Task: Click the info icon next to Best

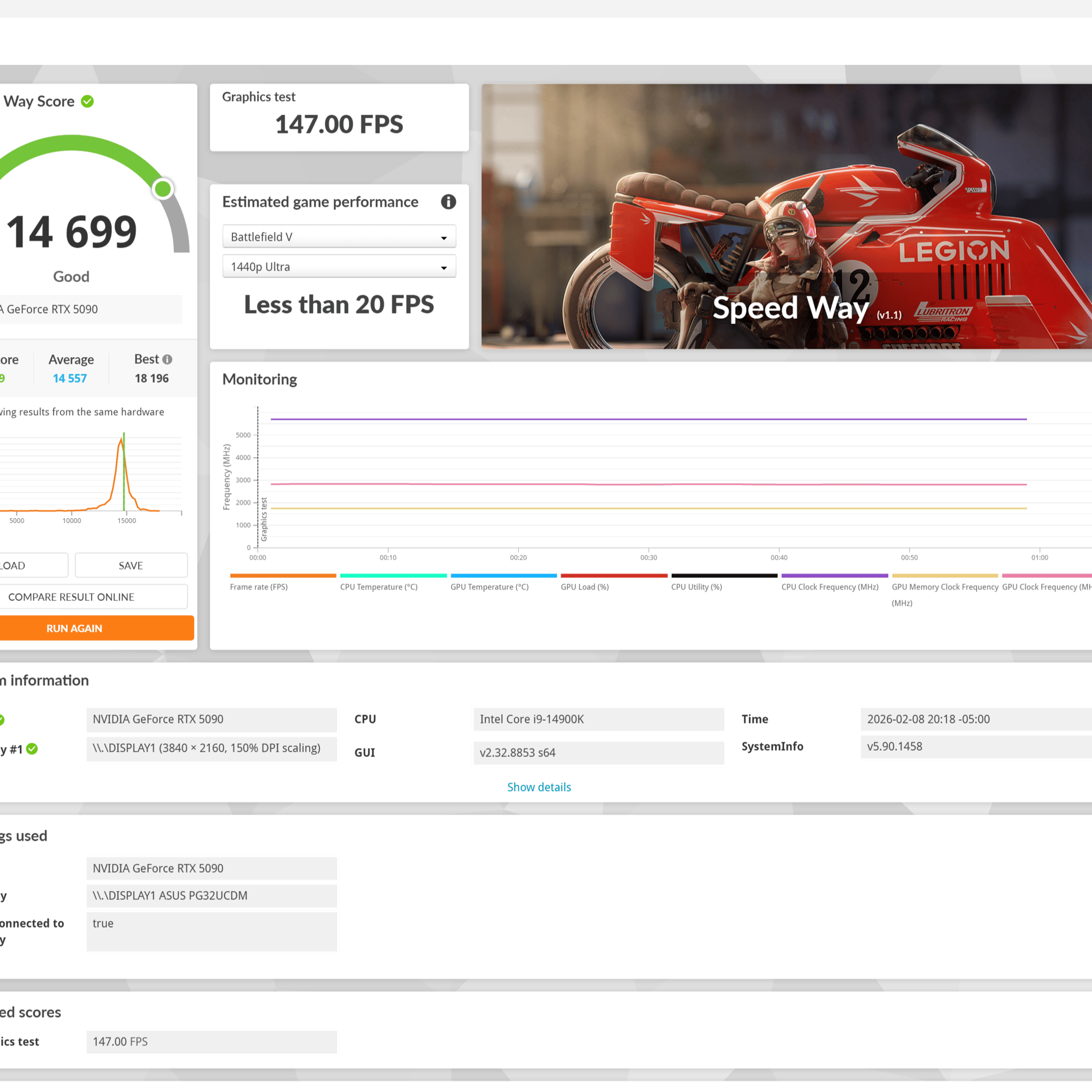Action: 167,359
